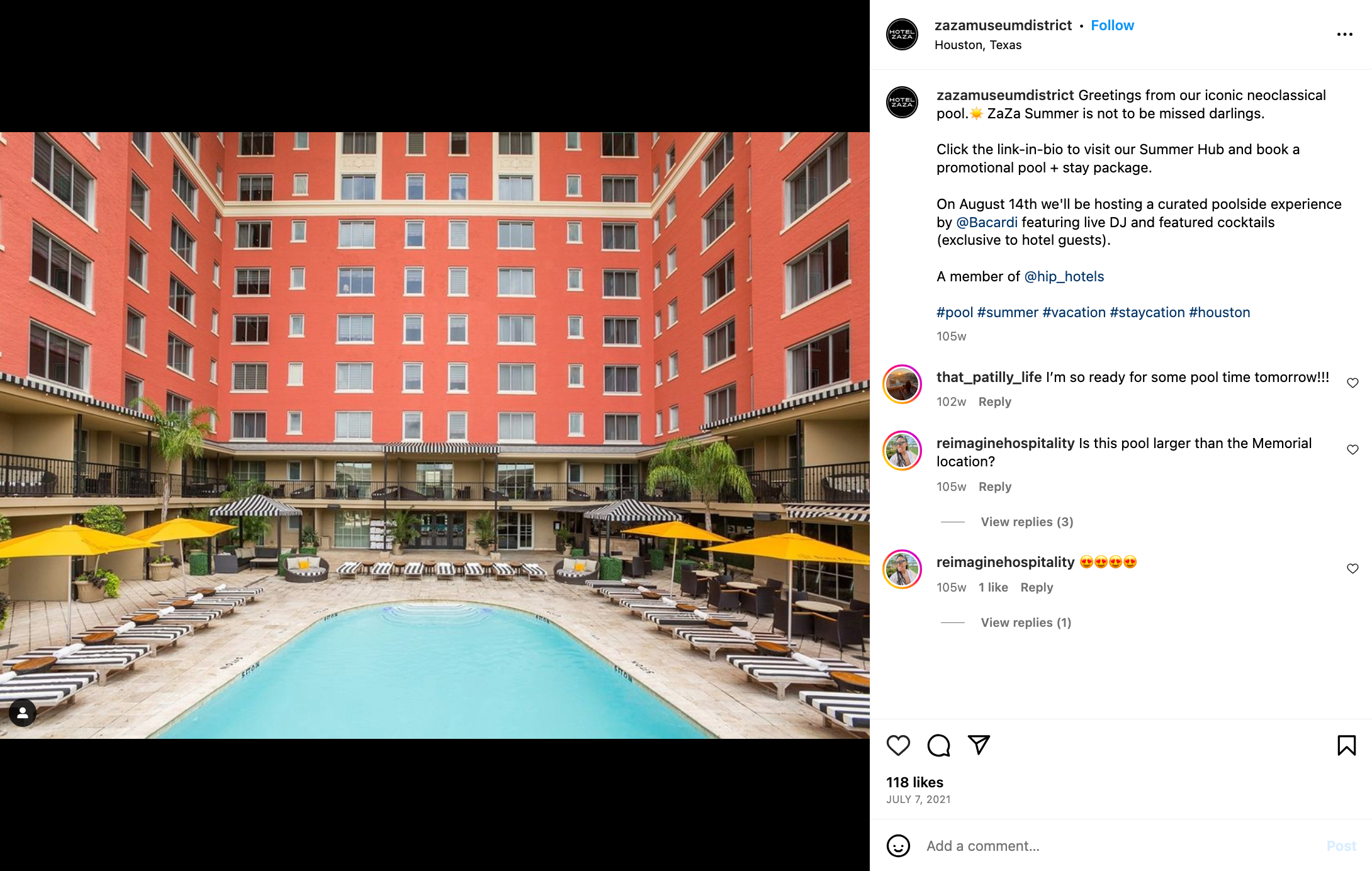The height and width of the screenshot is (871, 1372).
Task: Like that_patilly_life's comment
Action: 1352,383
